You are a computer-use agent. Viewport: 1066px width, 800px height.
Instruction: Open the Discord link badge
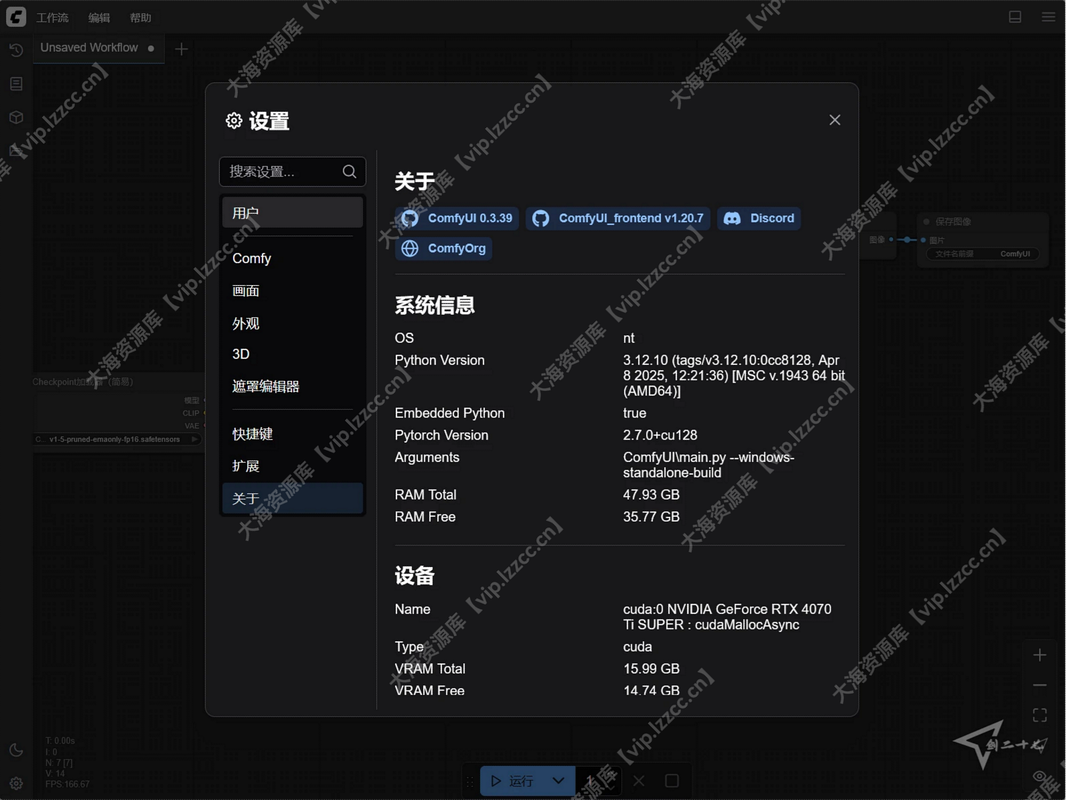[x=759, y=218]
